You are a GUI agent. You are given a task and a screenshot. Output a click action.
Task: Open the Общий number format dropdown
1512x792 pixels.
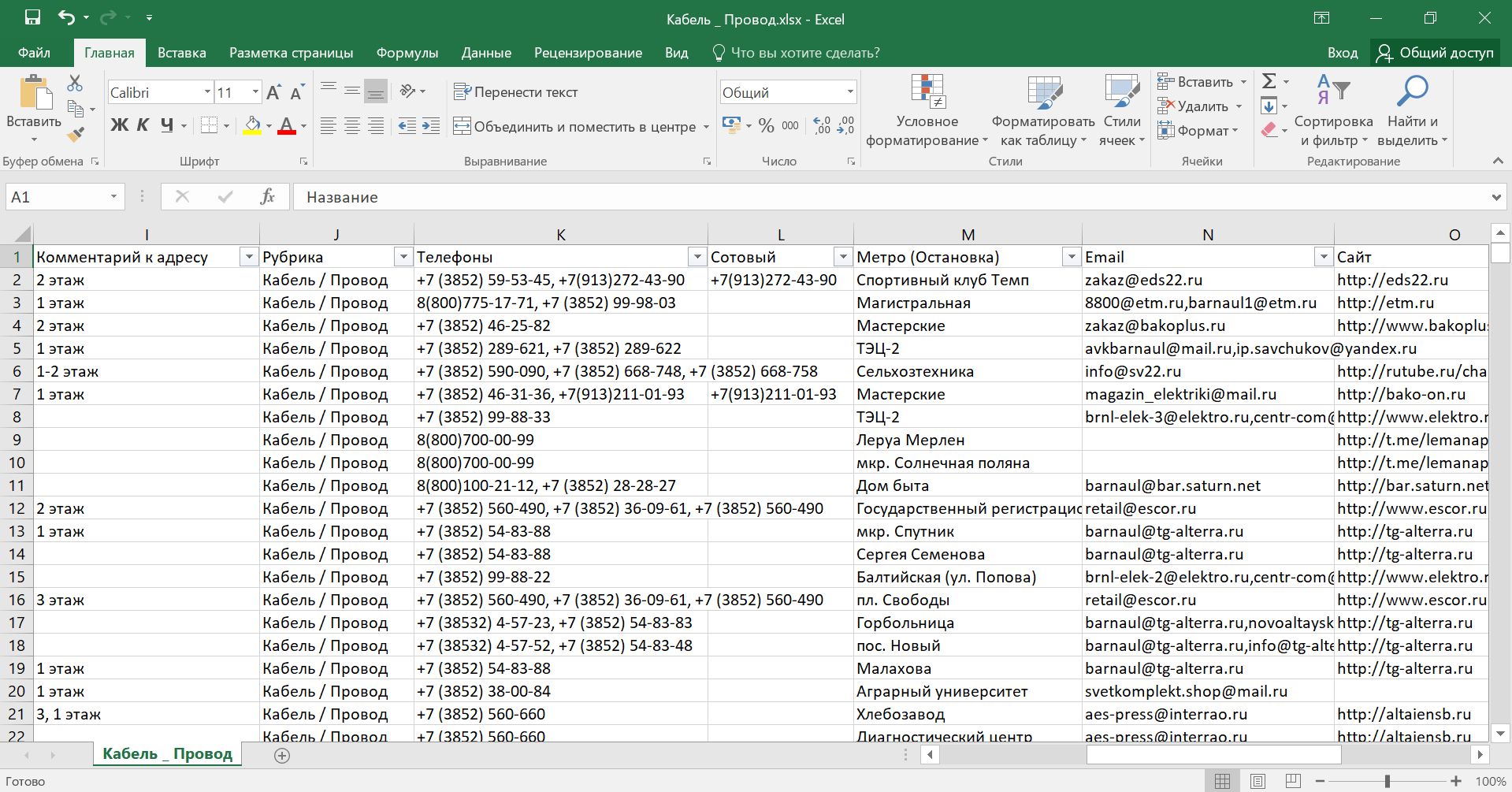coord(849,92)
